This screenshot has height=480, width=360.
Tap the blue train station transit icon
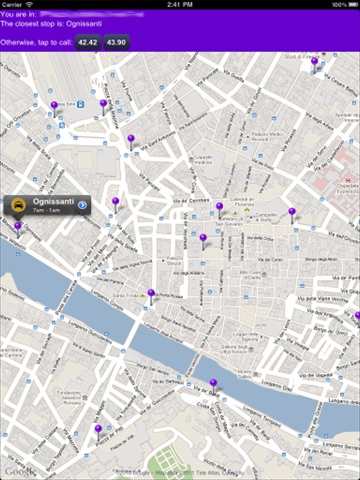[80, 104]
